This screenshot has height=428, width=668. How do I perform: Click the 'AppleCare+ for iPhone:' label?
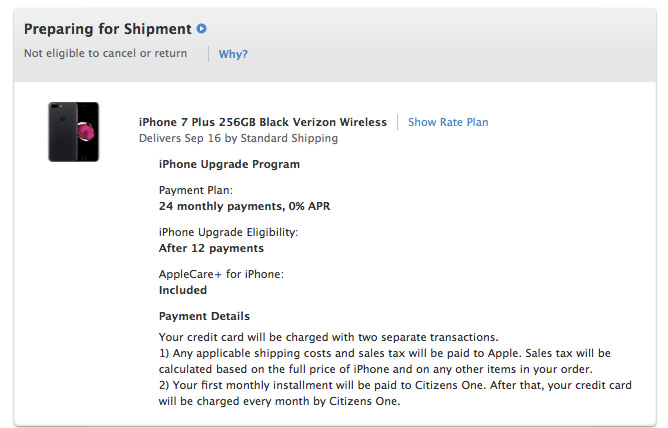tap(221, 274)
